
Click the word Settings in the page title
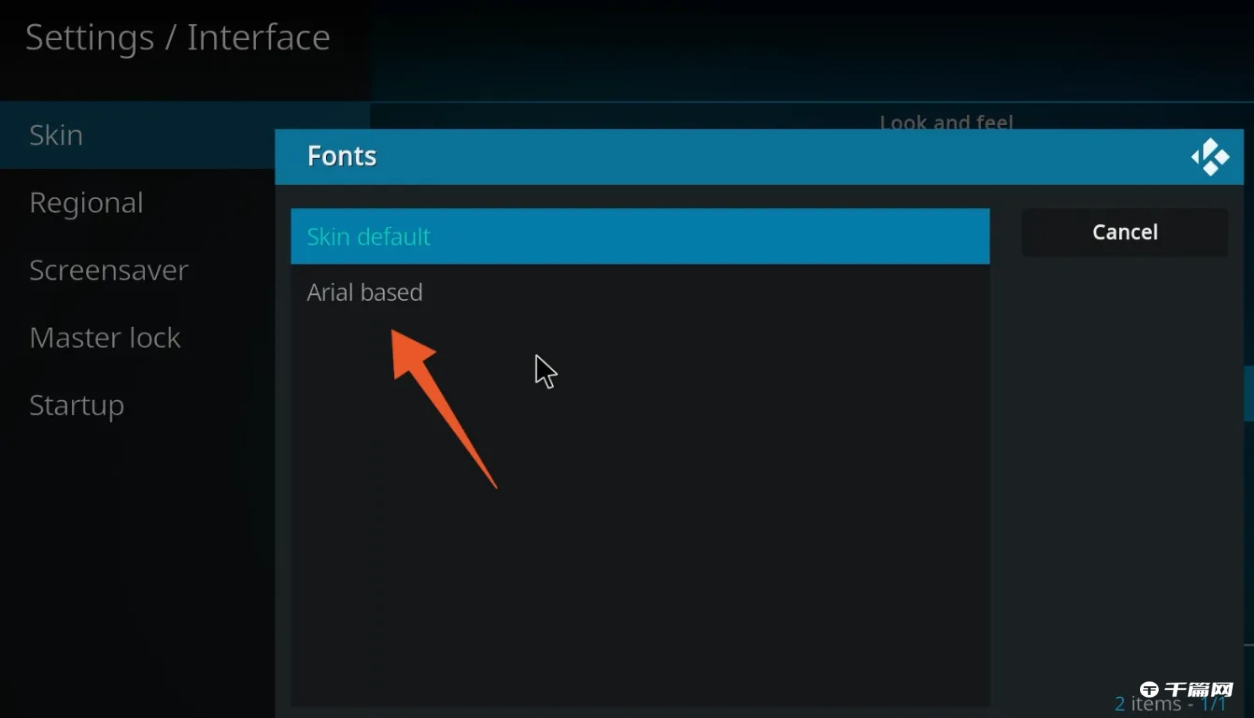pyautogui.click(x=89, y=38)
